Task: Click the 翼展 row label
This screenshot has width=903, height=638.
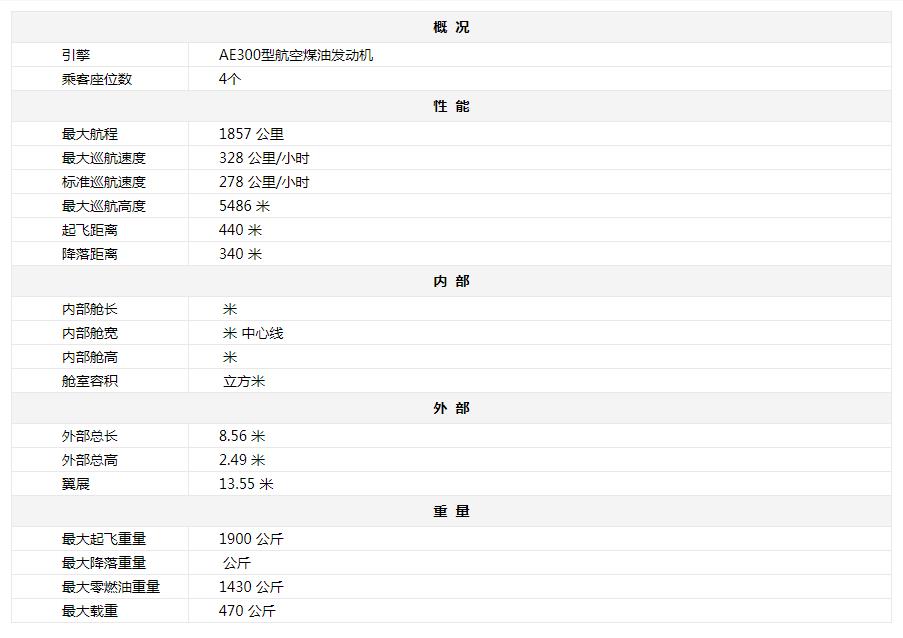Action: 76,484
